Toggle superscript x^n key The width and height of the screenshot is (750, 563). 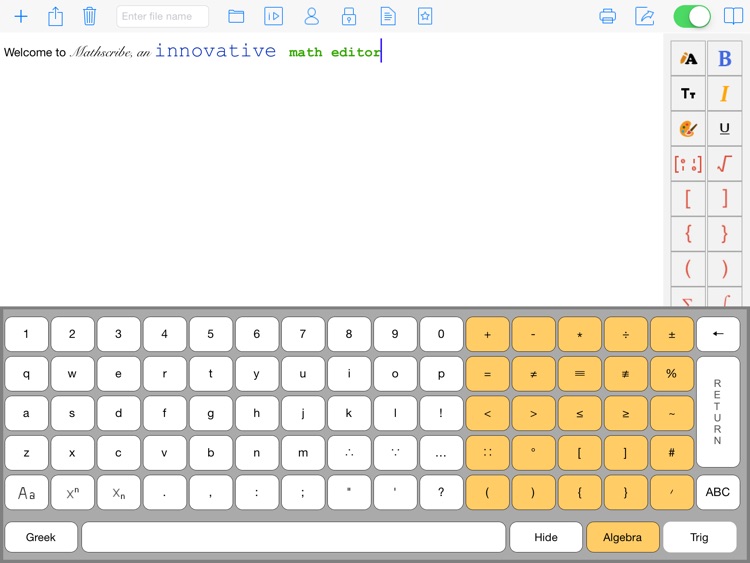[73, 492]
